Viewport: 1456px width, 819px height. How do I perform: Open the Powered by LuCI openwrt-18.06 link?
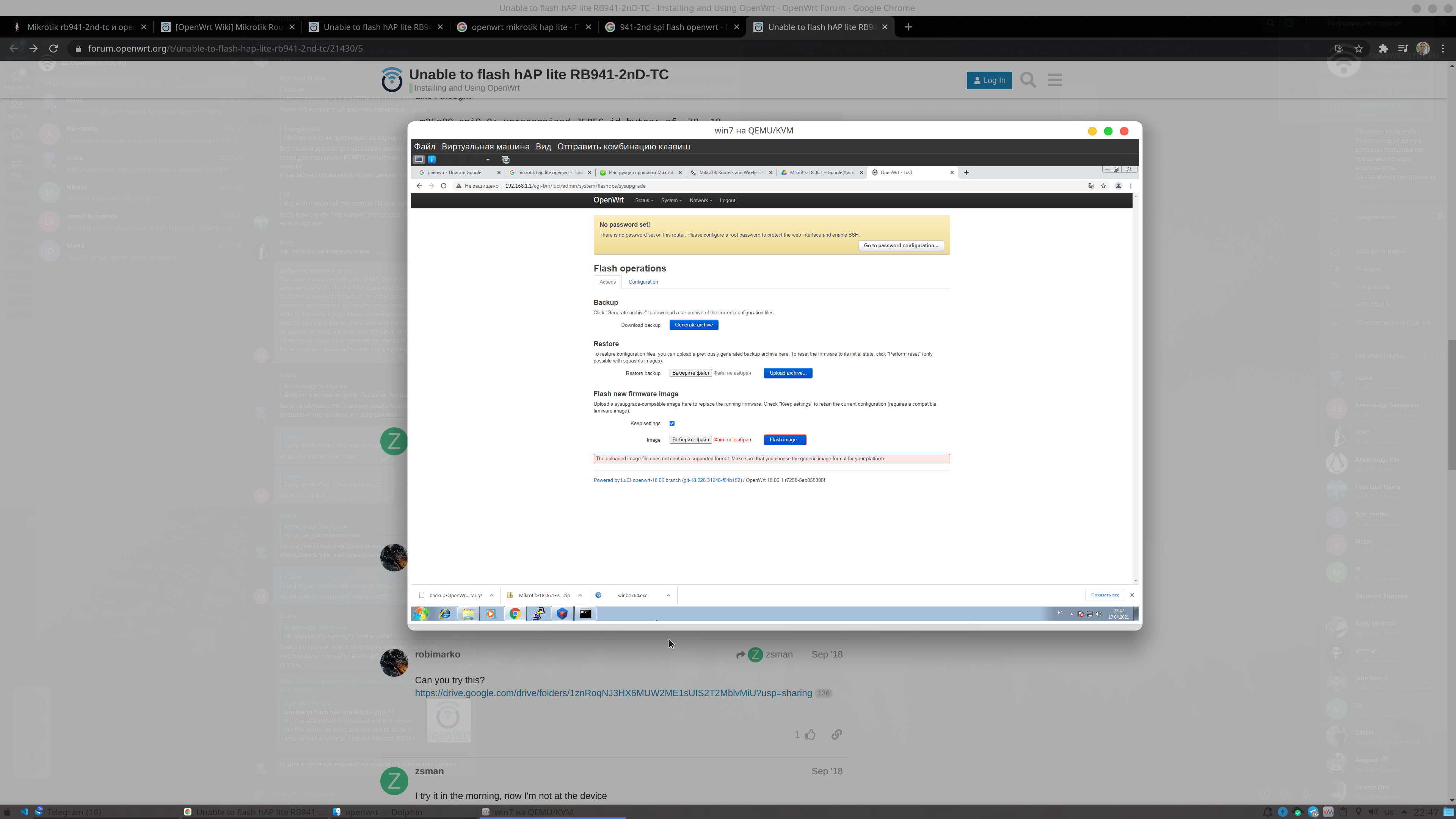[x=667, y=480]
